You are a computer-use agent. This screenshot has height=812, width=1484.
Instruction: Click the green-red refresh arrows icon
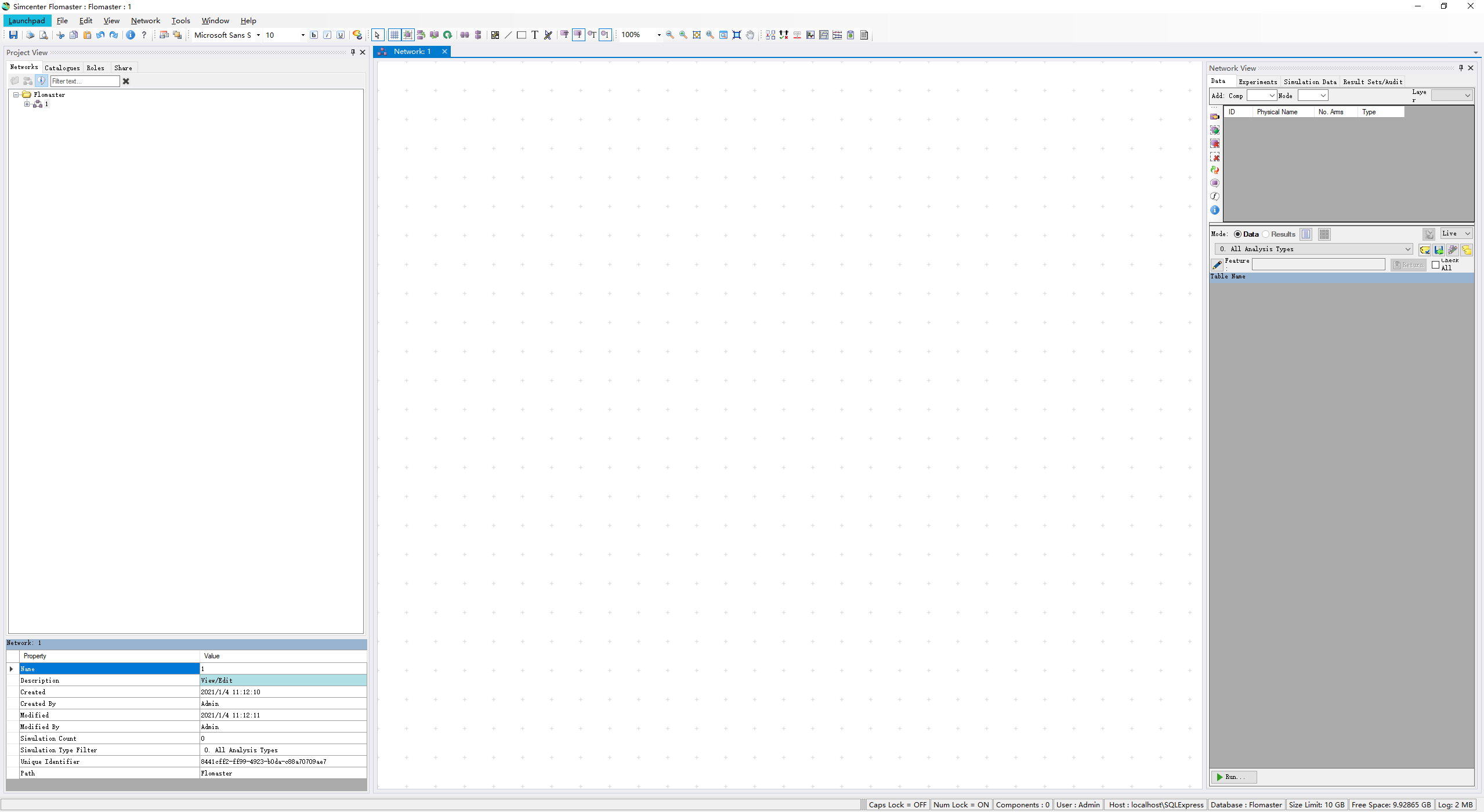coord(1215,170)
